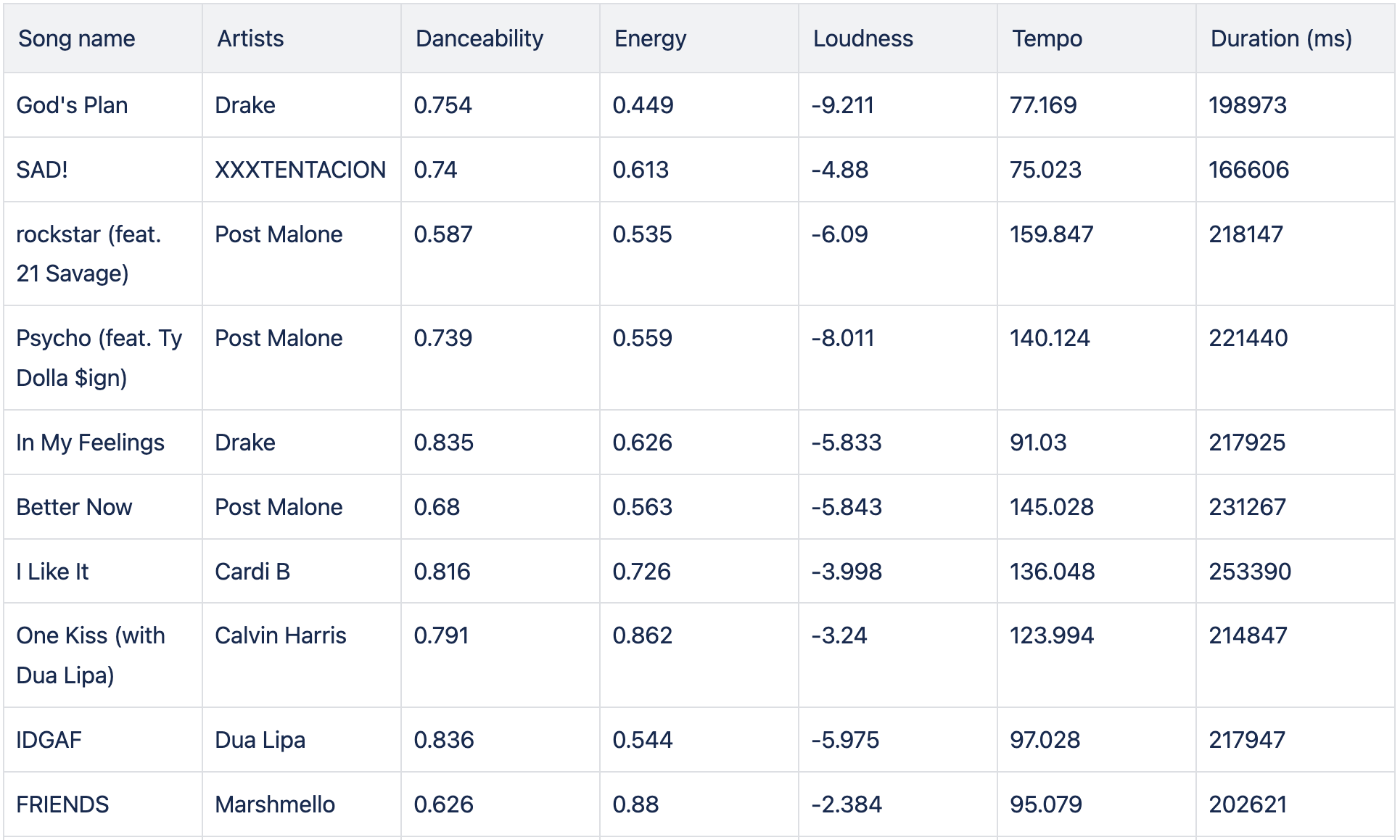Click the Artists column header
Viewport: 1400px width, 840px height.
click(x=250, y=38)
